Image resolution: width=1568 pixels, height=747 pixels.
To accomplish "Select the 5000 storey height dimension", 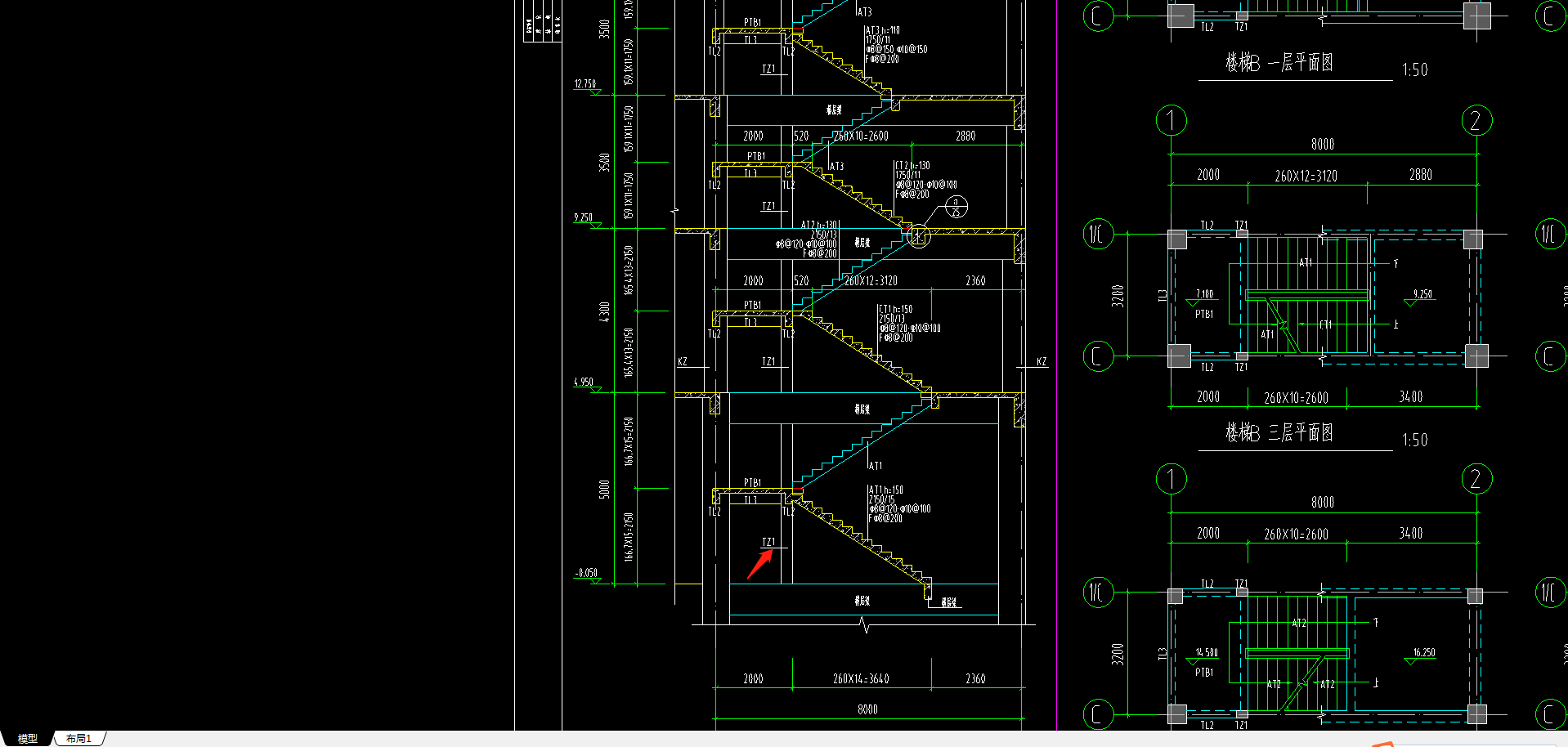I will pos(605,490).
